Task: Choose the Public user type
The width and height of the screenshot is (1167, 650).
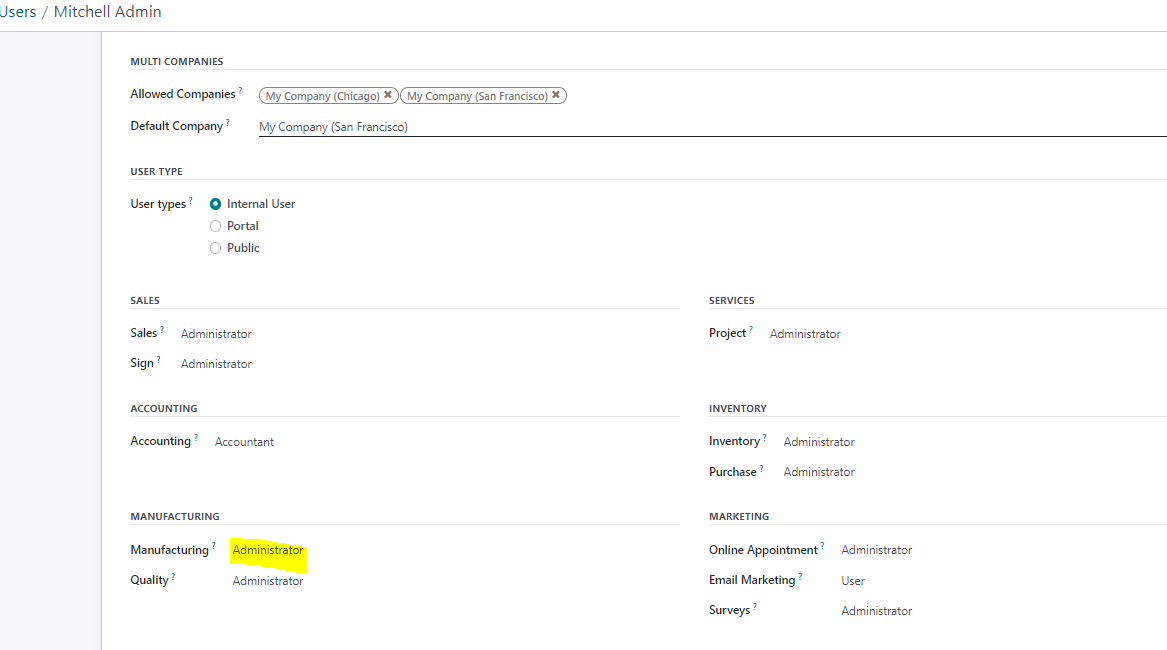Action: click(x=215, y=248)
